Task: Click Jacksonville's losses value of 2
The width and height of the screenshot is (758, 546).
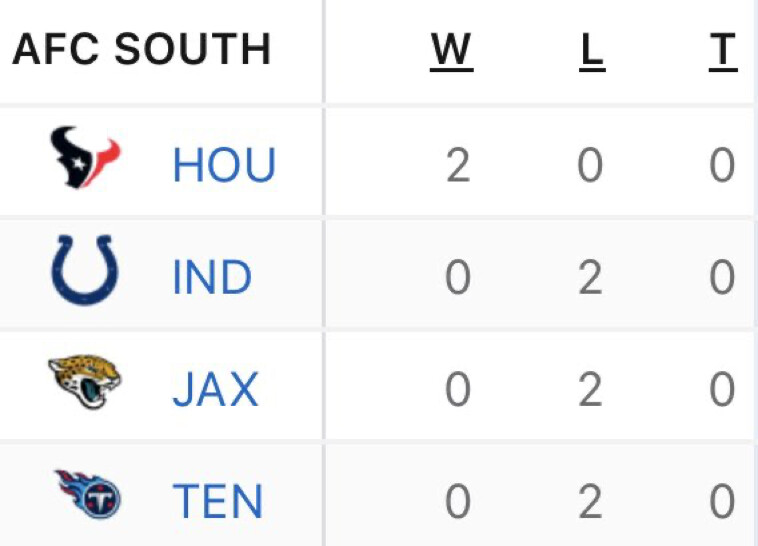Action: tap(590, 390)
